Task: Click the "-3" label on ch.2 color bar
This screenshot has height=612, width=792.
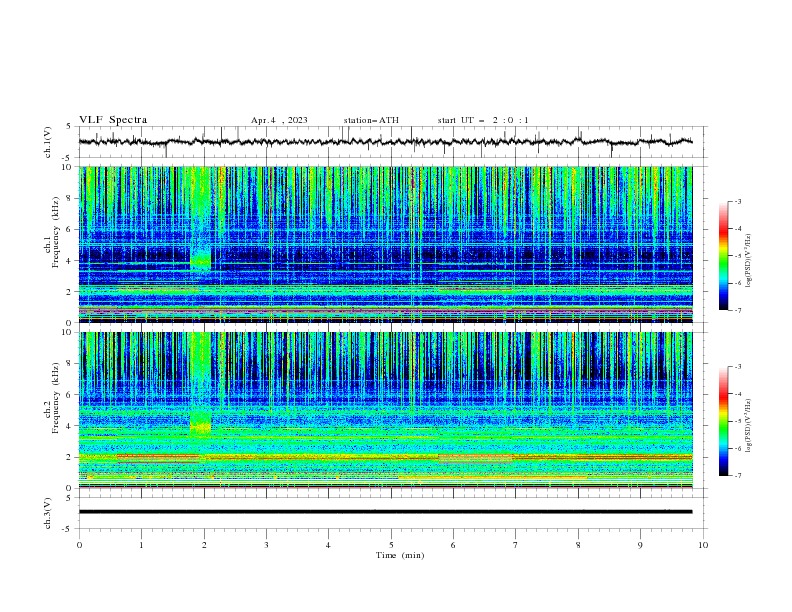Action: 737,367
